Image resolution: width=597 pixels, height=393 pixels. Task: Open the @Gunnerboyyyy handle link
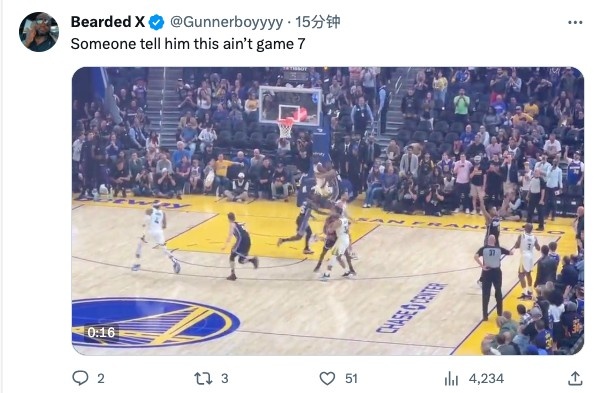[x=226, y=22]
